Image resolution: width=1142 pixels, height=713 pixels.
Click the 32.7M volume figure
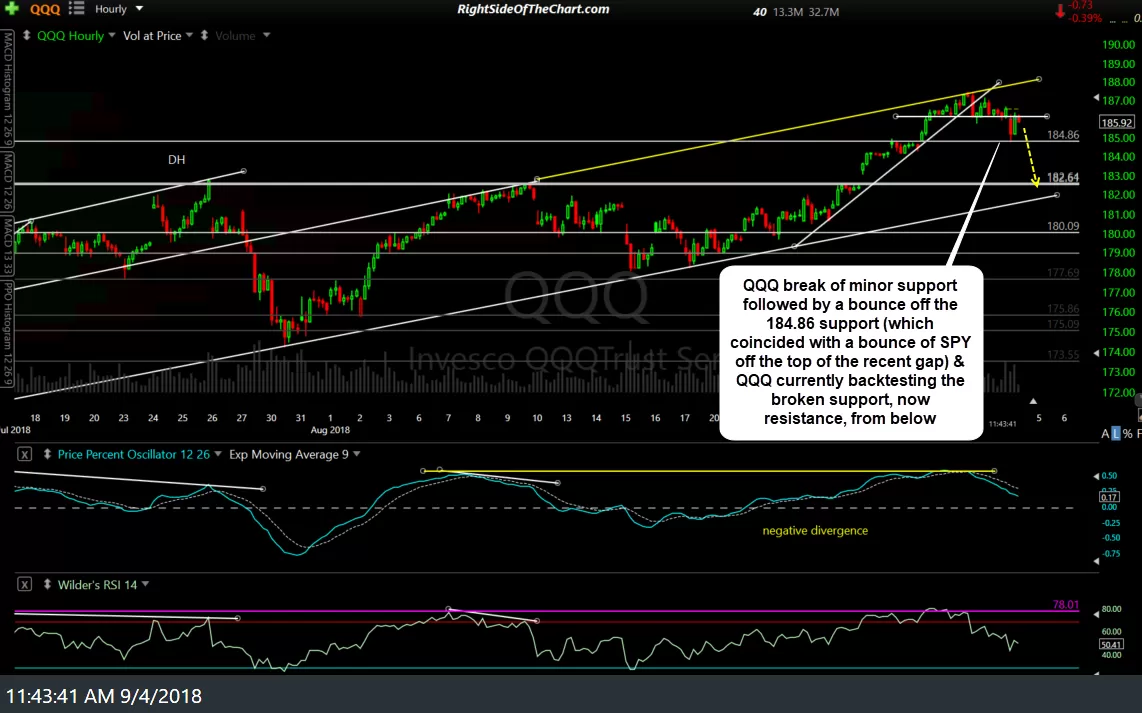point(824,12)
